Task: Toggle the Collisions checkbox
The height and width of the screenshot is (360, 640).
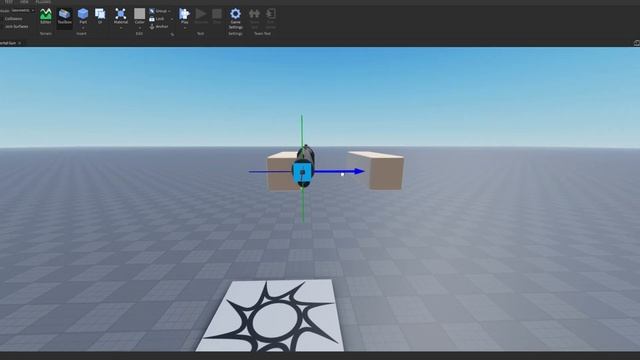Action: [13, 19]
